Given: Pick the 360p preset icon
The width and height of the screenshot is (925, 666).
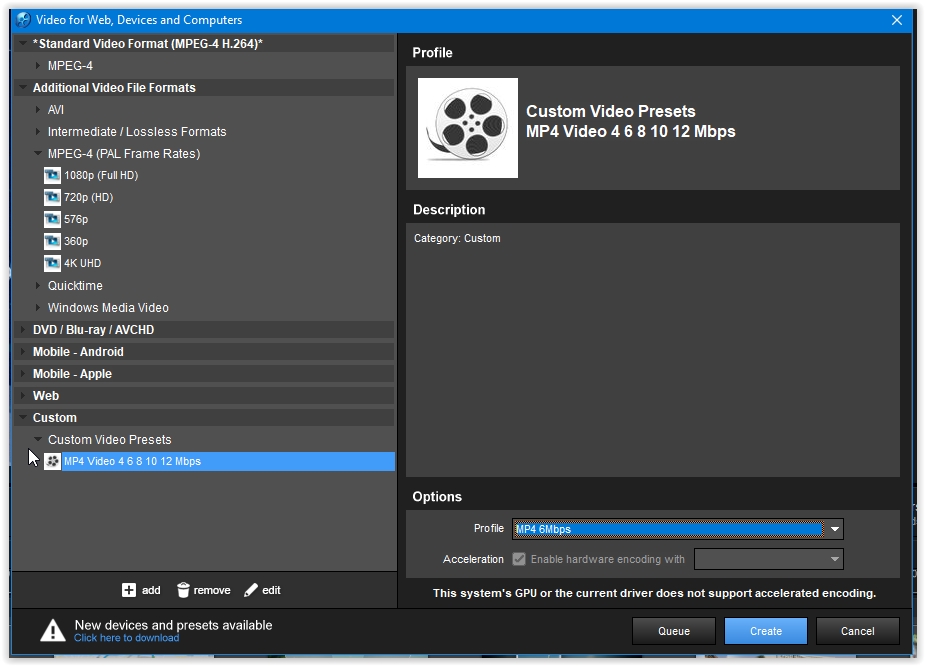Looking at the screenshot, I should pyautogui.click(x=52, y=241).
